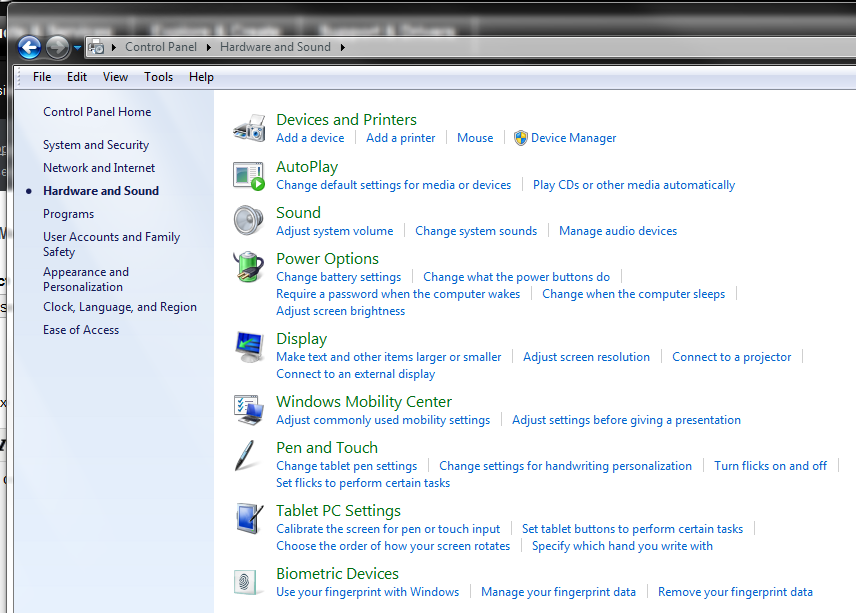
Task: Open the File menu
Action: click(42, 77)
